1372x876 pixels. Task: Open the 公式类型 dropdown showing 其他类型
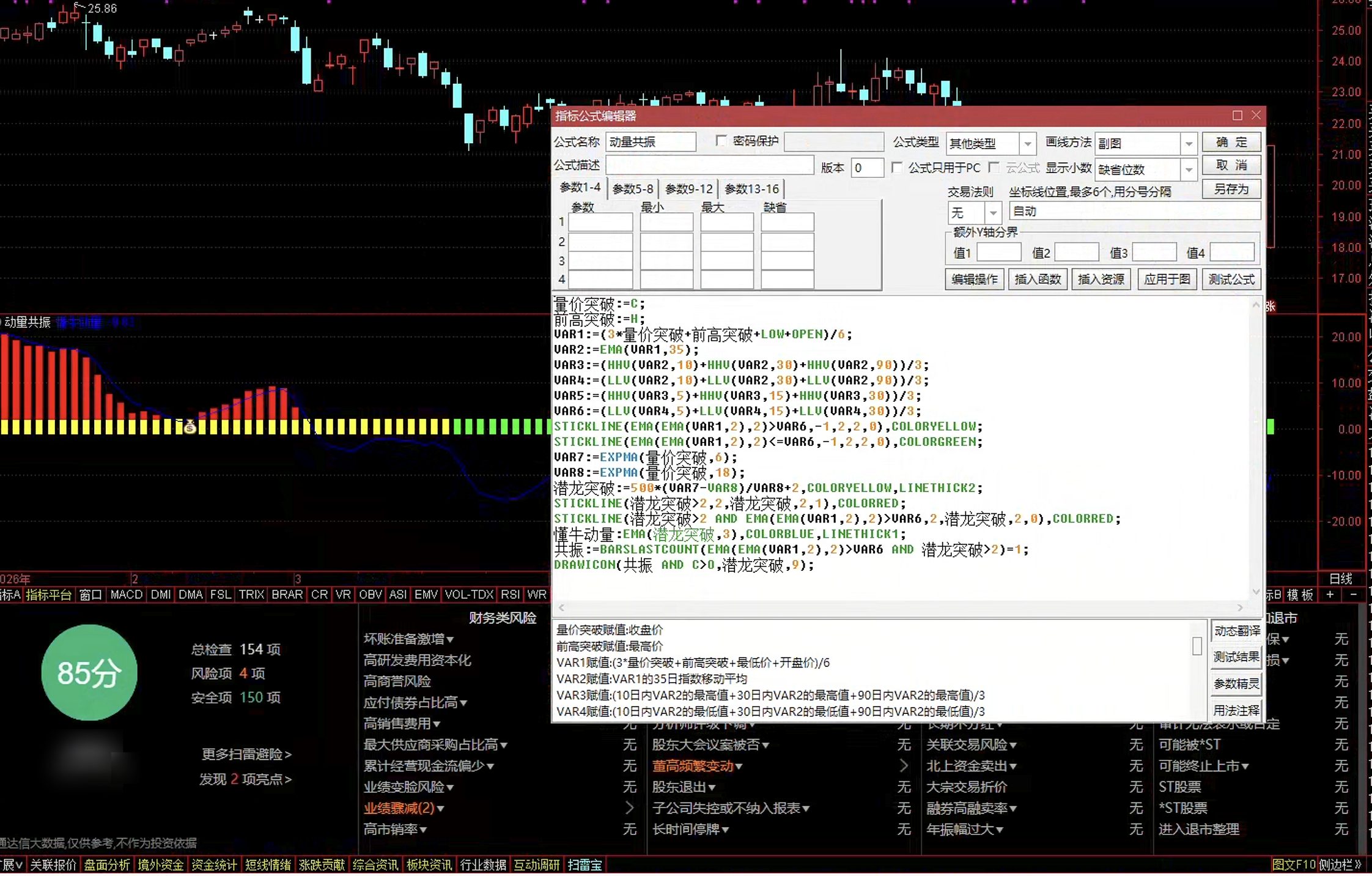pos(1028,144)
